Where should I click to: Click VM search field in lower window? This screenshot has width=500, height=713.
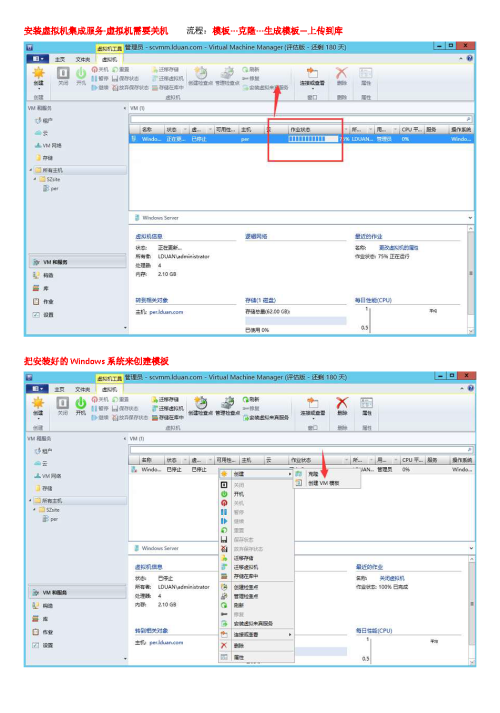[x=301, y=449]
